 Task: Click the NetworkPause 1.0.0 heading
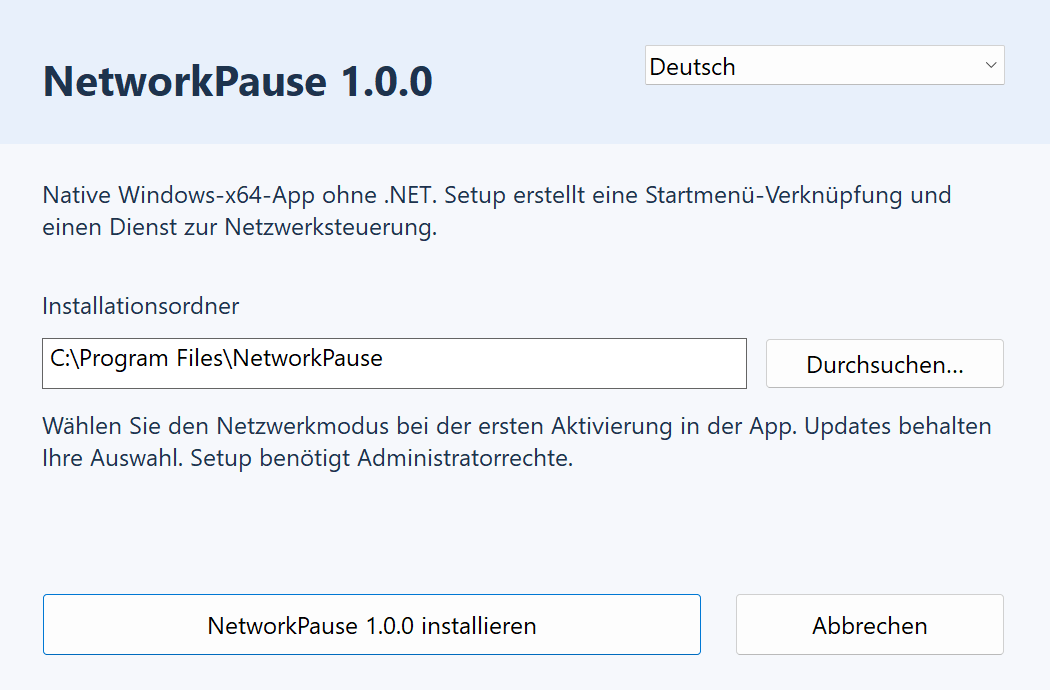click(238, 82)
